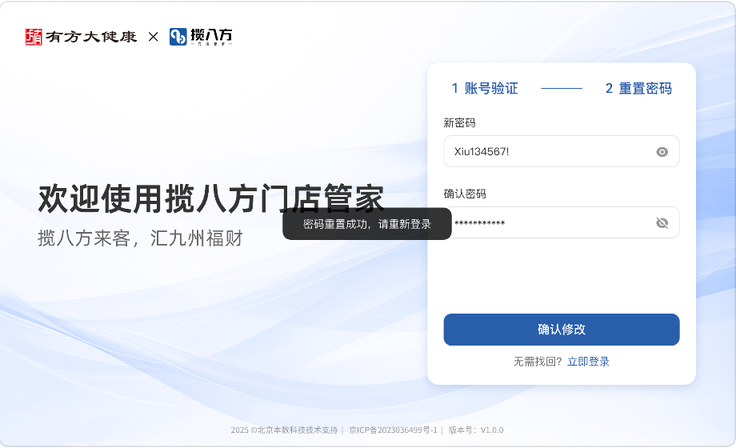Click the 确认密码 field label
Viewport: 736px width, 448px height.
click(x=465, y=194)
